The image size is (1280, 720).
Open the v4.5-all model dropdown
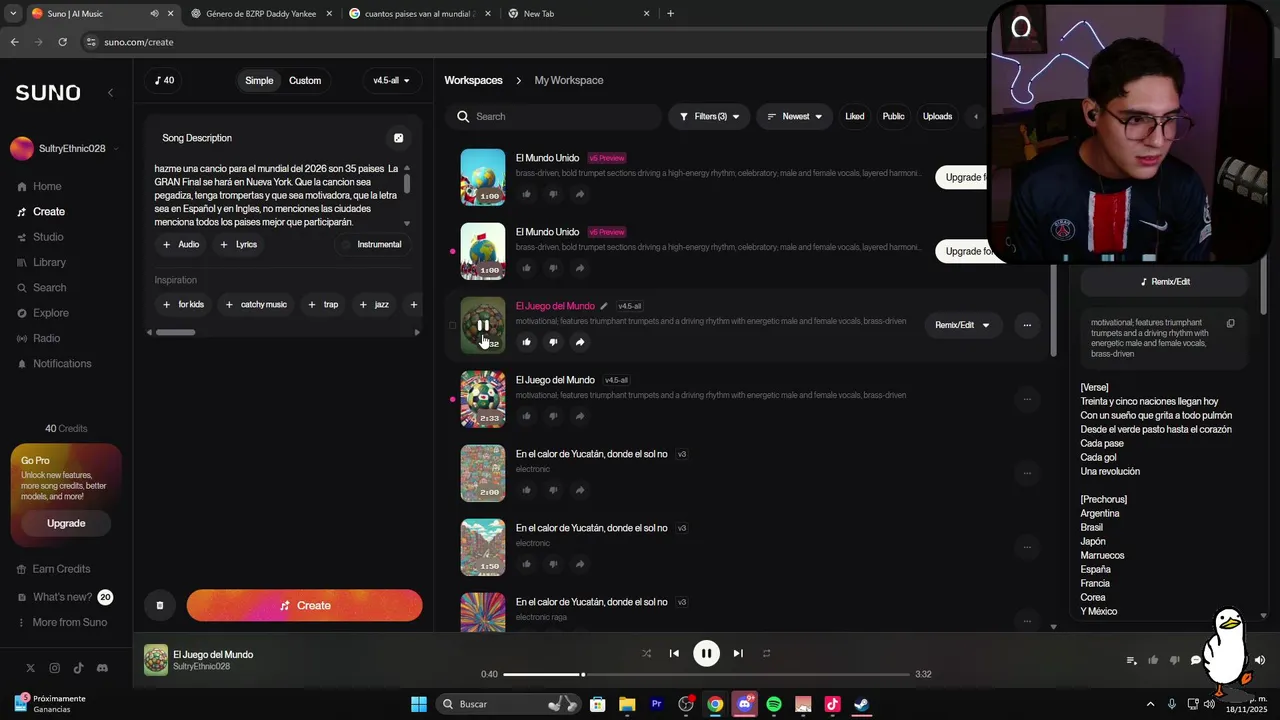pos(391,81)
